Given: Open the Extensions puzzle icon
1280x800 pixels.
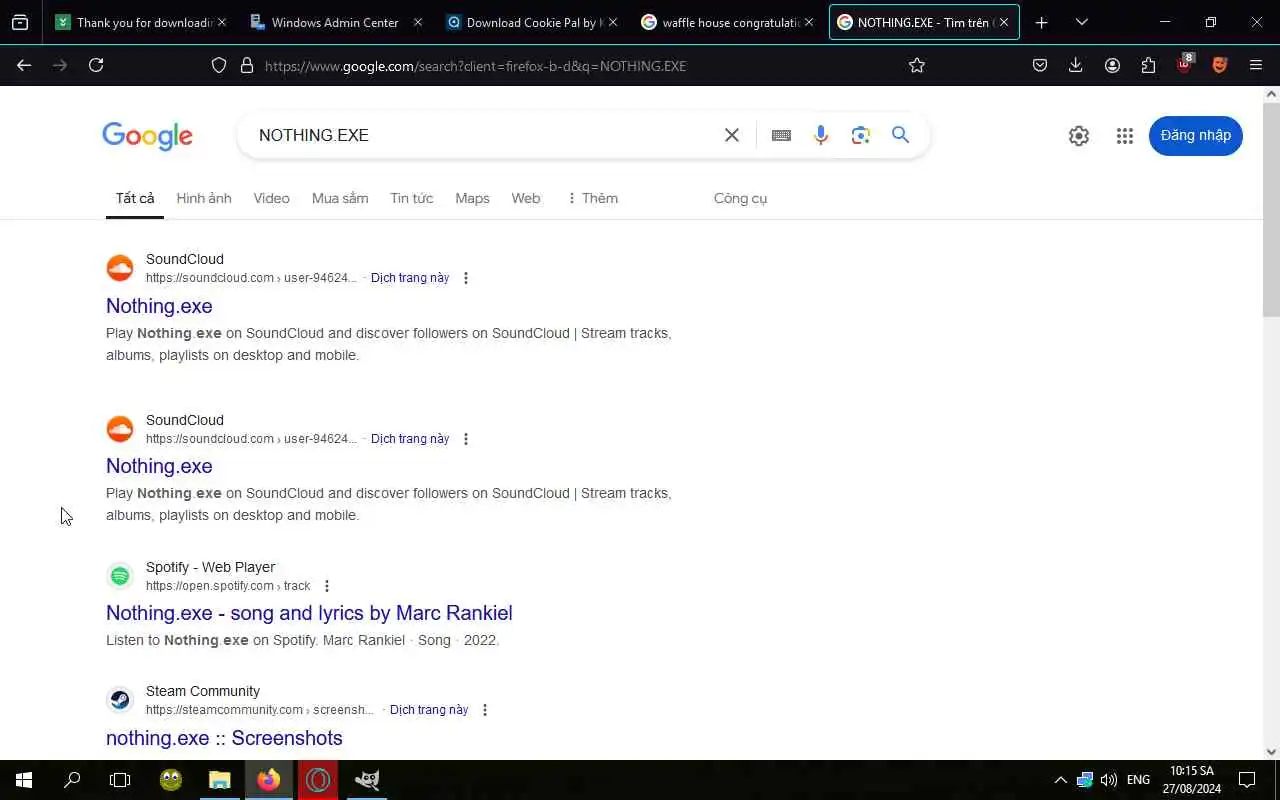Looking at the screenshot, I should click(1148, 65).
